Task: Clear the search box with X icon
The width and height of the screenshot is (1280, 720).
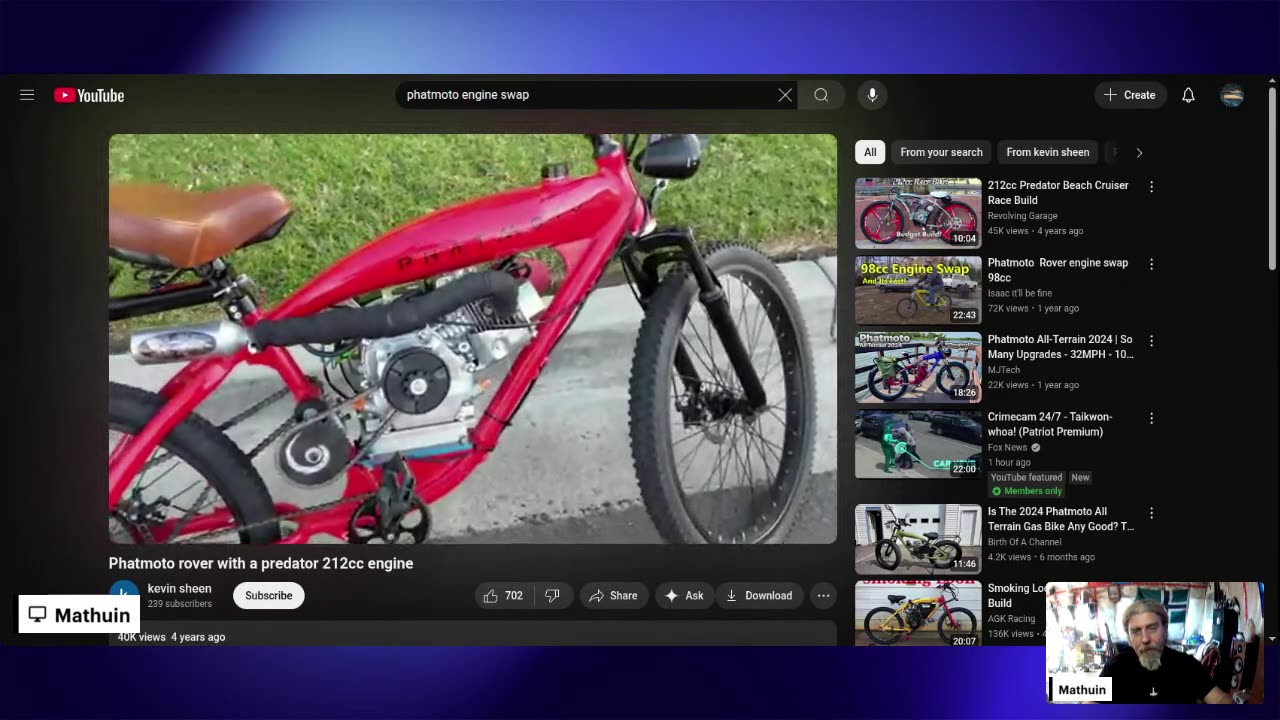Action: coord(785,95)
